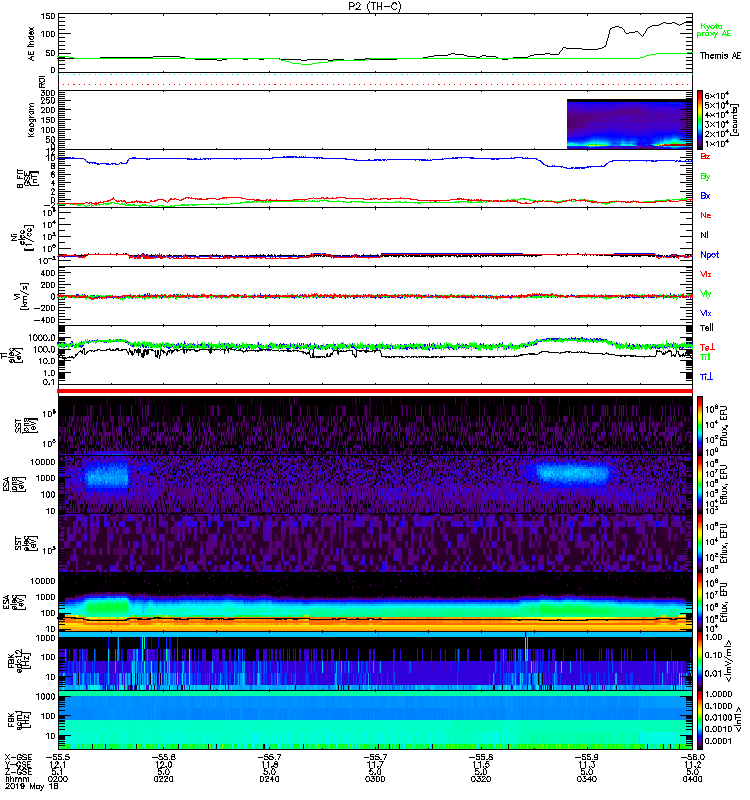750x800 pixels.
Task: Select the black Te parallel legend label
Action: pos(706,328)
